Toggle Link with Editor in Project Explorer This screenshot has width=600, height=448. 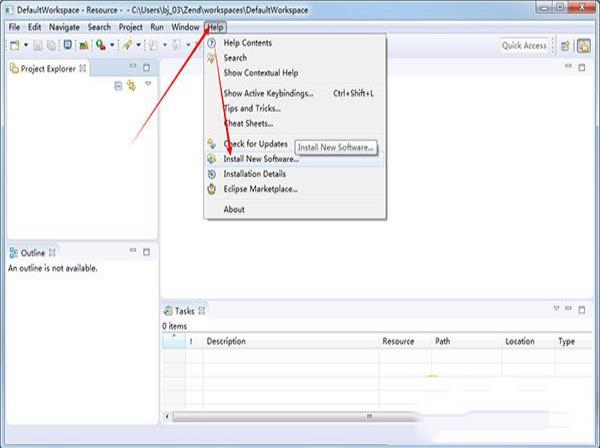tap(131, 85)
